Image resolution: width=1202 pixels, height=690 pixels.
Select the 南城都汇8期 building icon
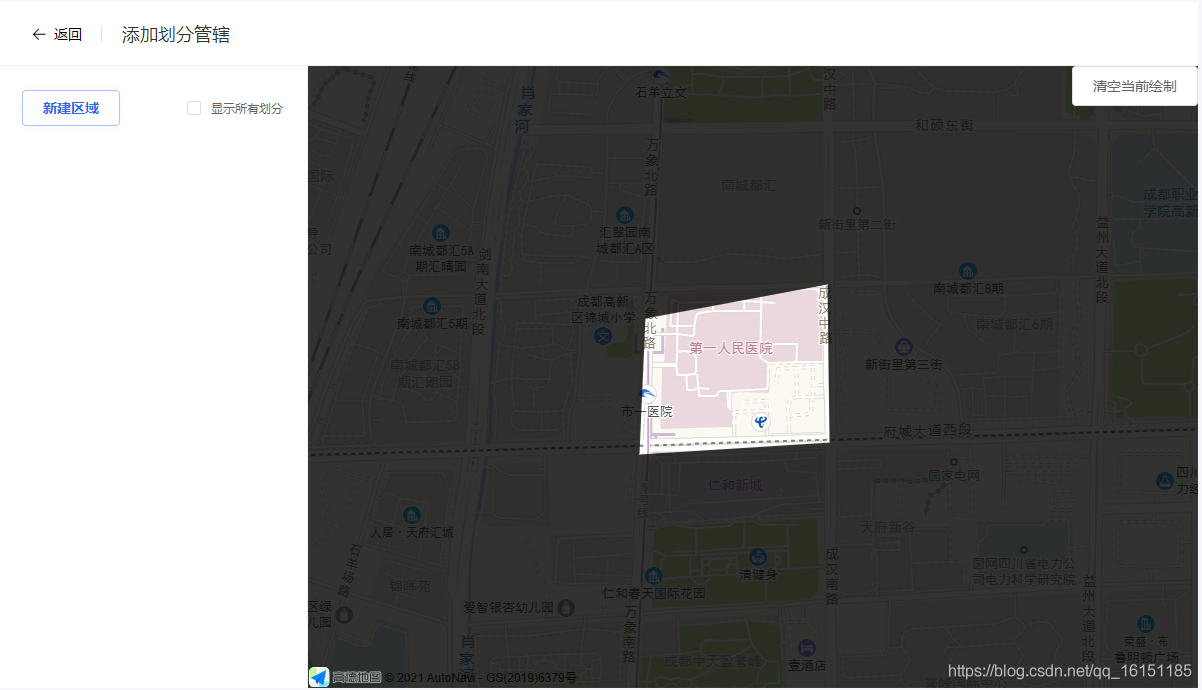pos(967,271)
